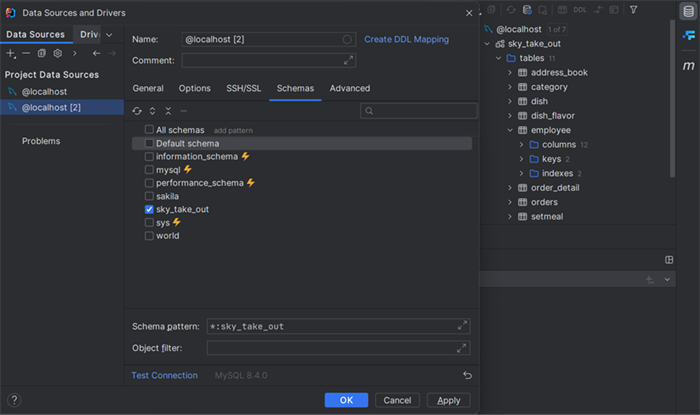Expand the indexes folder under employee
This screenshot has height=415, width=700.
pos(521,173)
